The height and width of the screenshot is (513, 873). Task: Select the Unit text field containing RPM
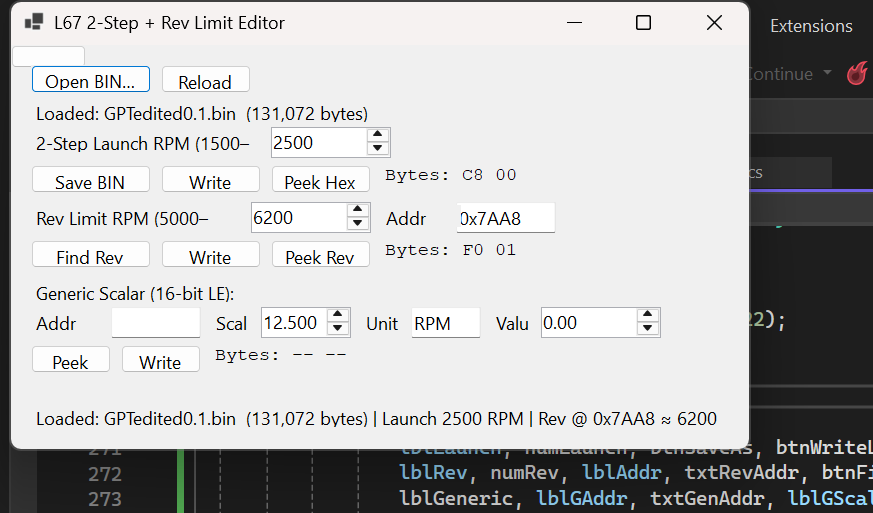point(445,323)
